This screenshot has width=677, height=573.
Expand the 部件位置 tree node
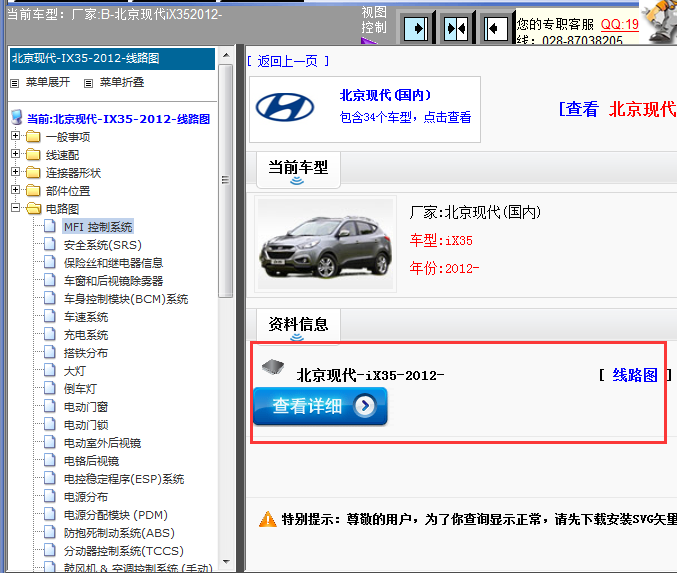pos(16,190)
